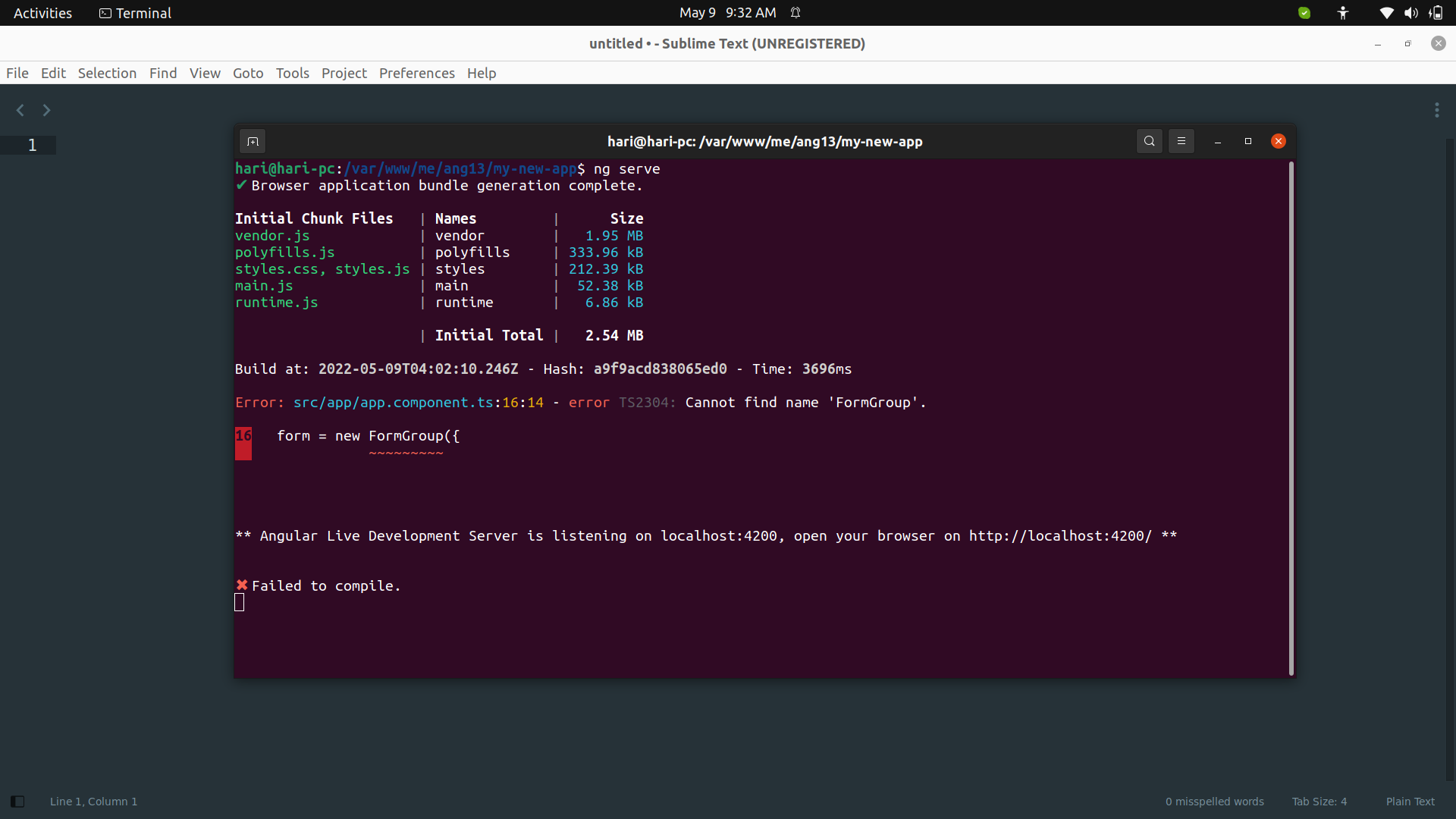
Task: Toggle the checkbox in Sublime's status bar
Action: (17, 801)
